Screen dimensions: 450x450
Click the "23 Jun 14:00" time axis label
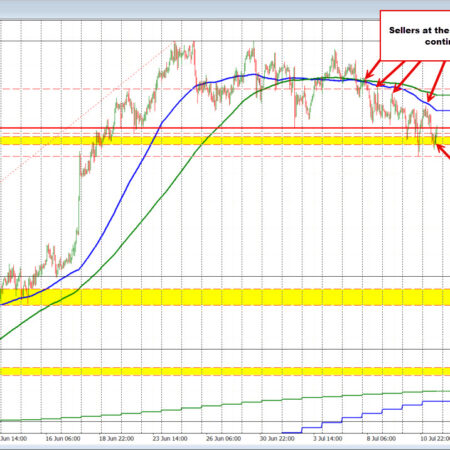pyautogui.click(x=170, y=438)
